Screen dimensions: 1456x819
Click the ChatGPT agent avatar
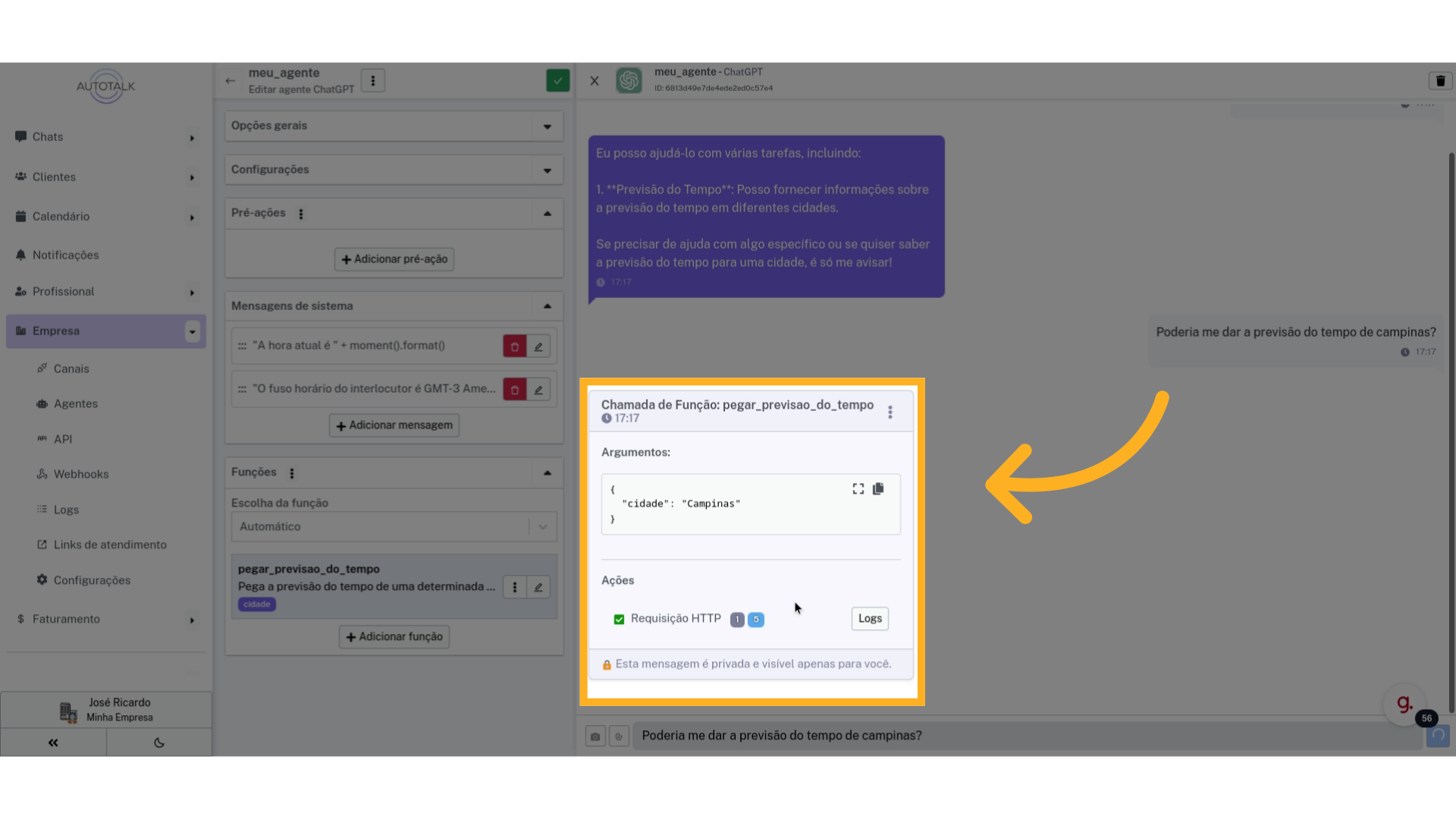click(x=629, y=80)
